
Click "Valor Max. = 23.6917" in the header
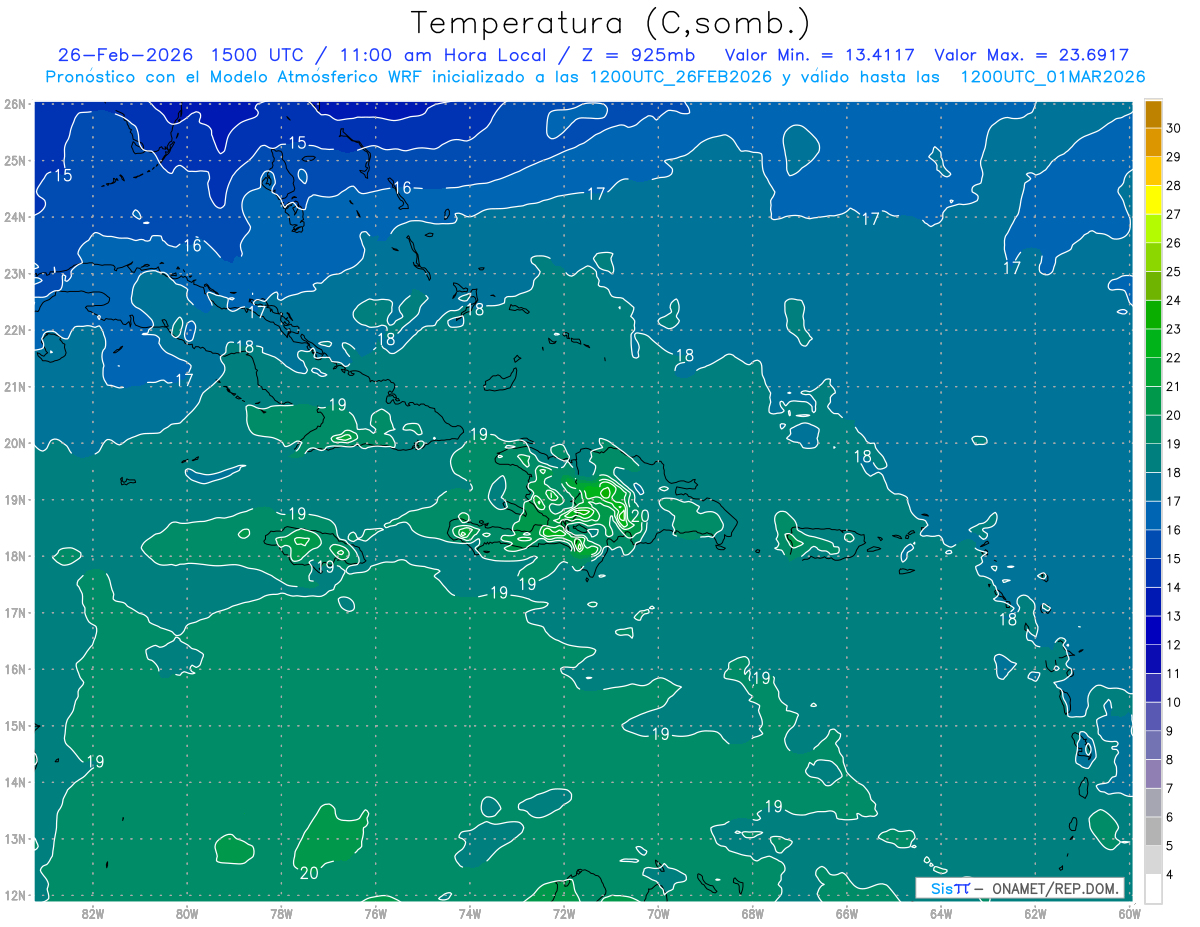coord(1031,55)
